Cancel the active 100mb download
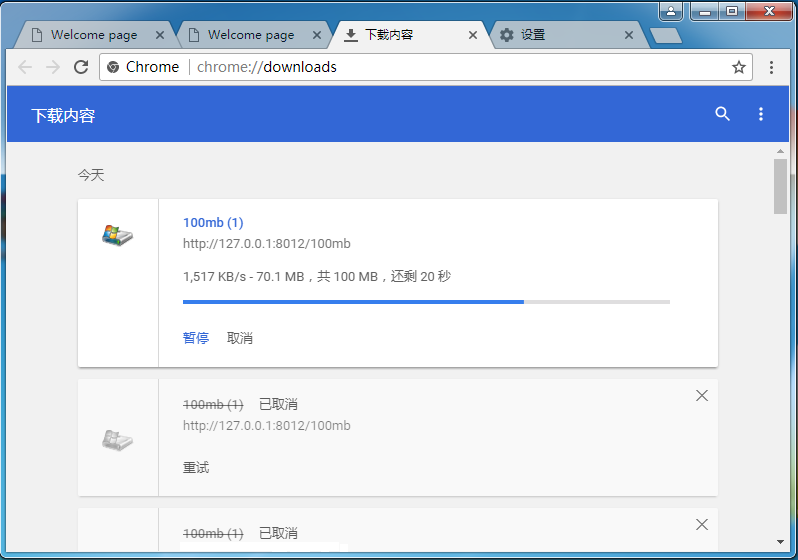The width and height of the screenshot is (798, 560). pyautogui.click(x=240, y=338)
